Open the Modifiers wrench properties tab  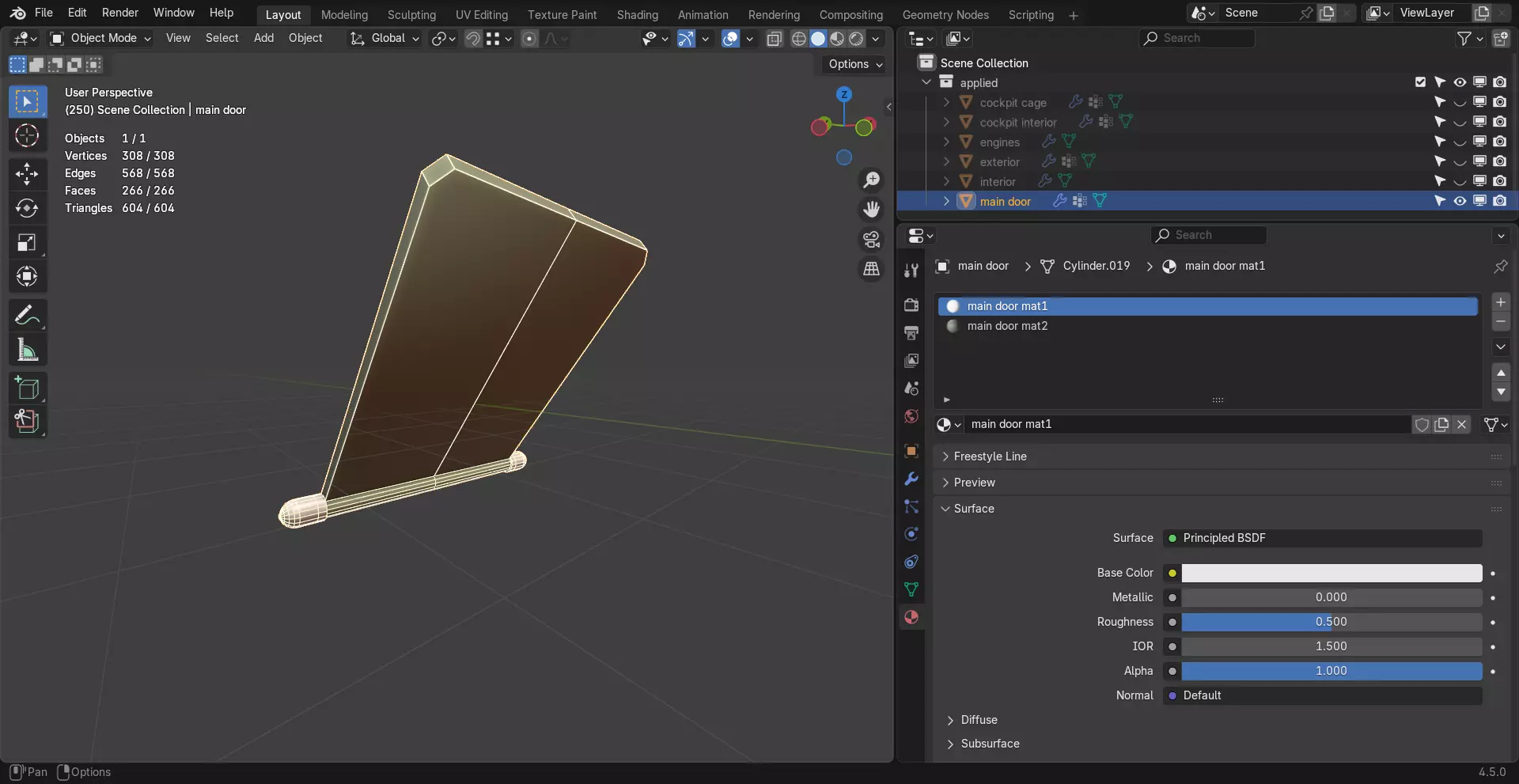click(x=911, y=479)
